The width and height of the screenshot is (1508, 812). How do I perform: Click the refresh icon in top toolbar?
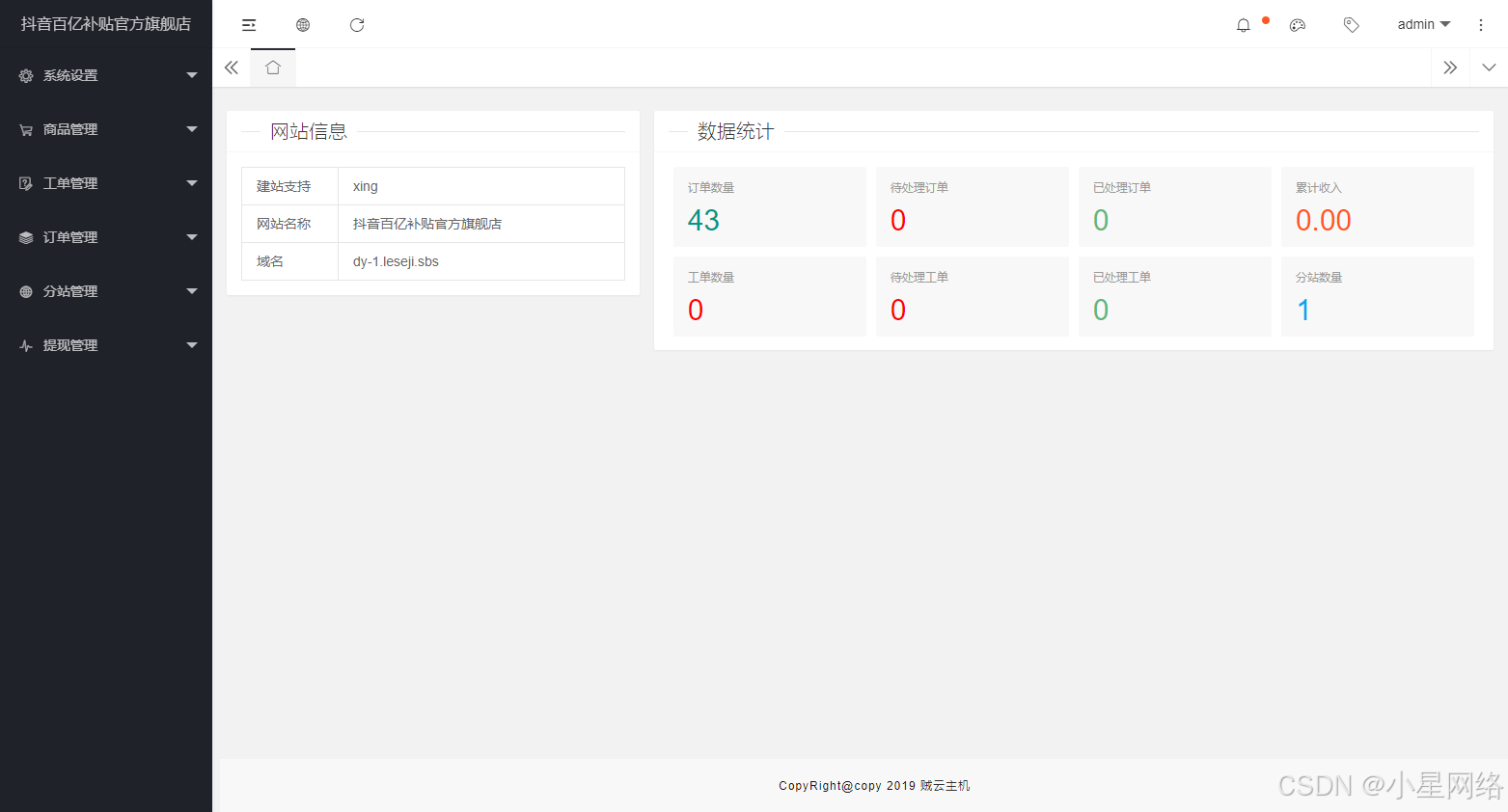point(357,25)
